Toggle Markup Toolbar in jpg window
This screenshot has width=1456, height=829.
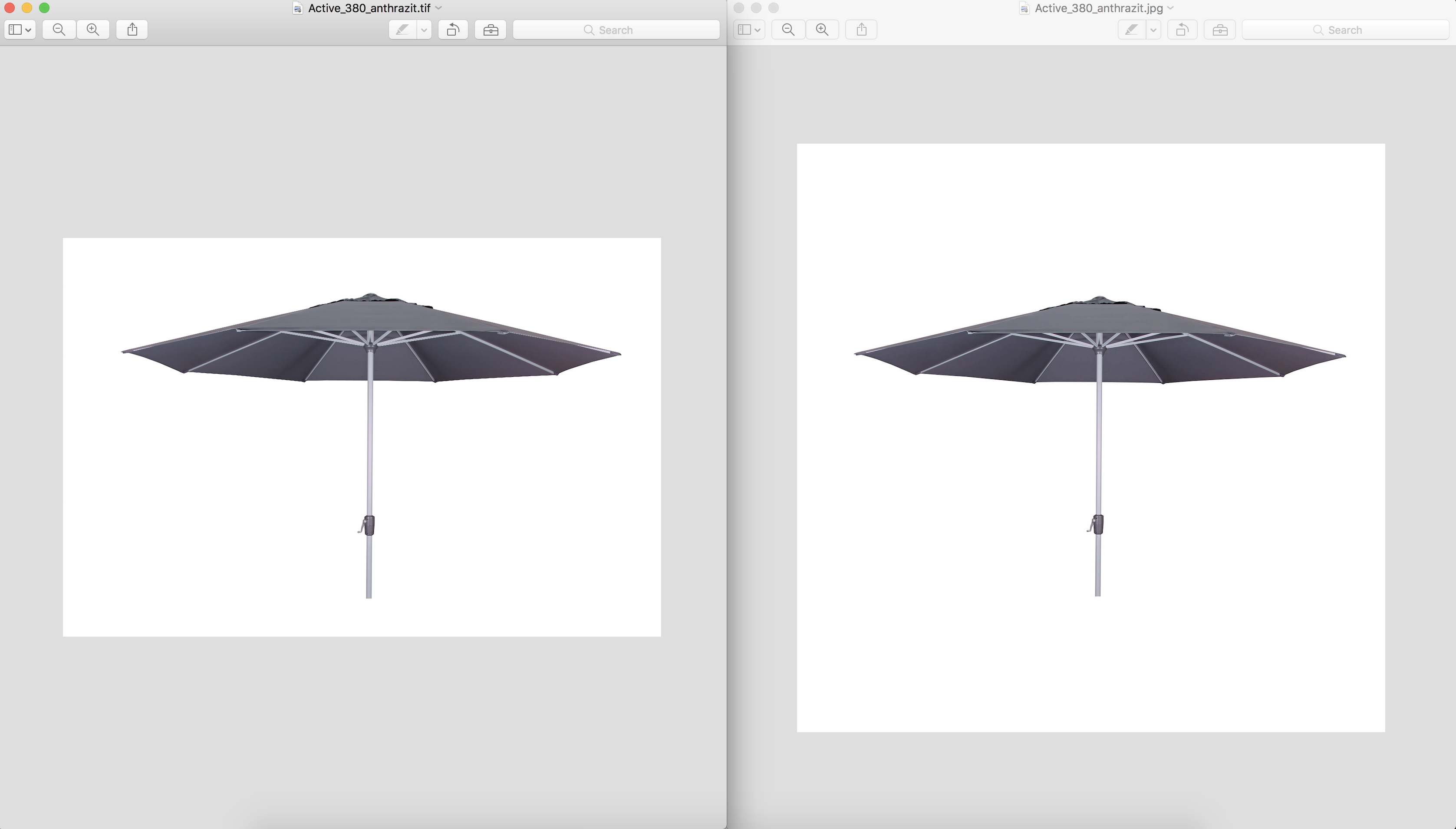coord(1220,30)
